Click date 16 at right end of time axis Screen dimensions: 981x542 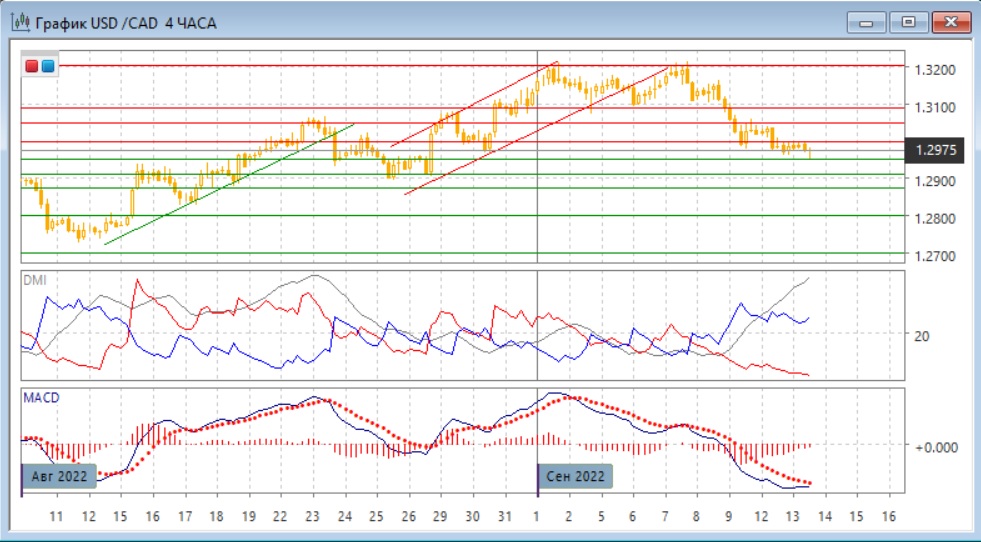[887, 517]
